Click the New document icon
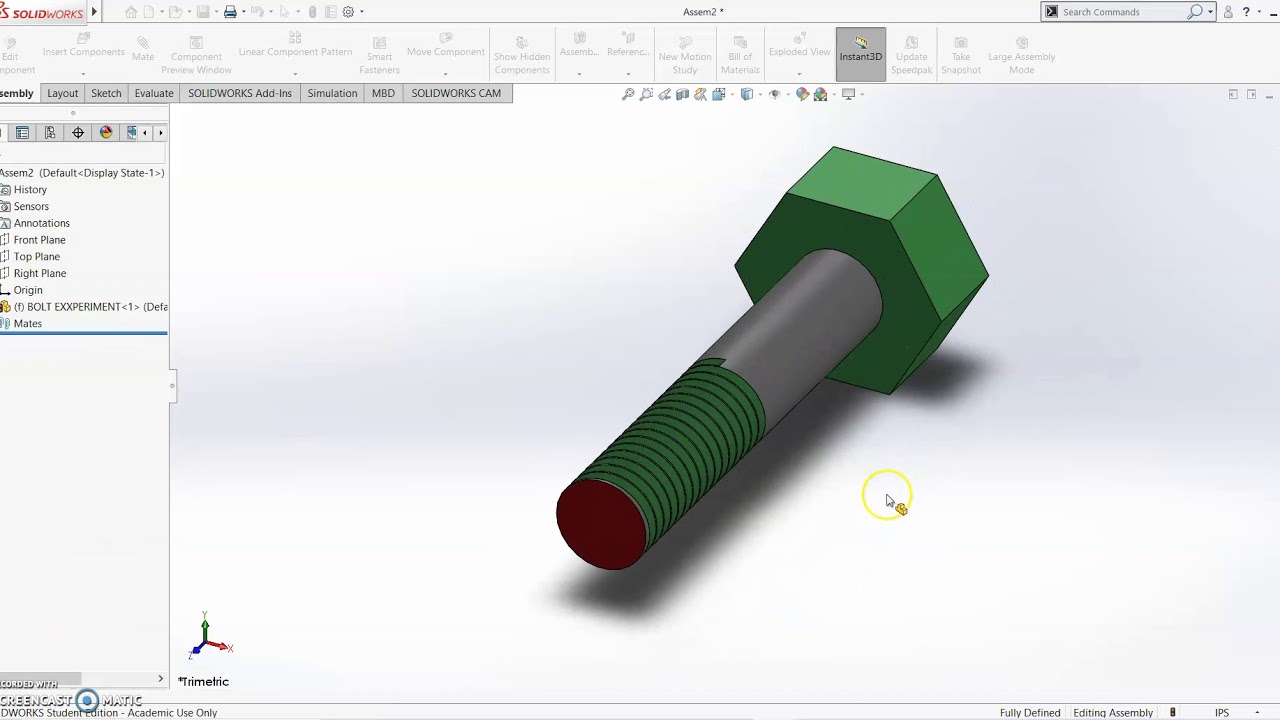This screenshot has width=1280, height=720. pos(149,12)
